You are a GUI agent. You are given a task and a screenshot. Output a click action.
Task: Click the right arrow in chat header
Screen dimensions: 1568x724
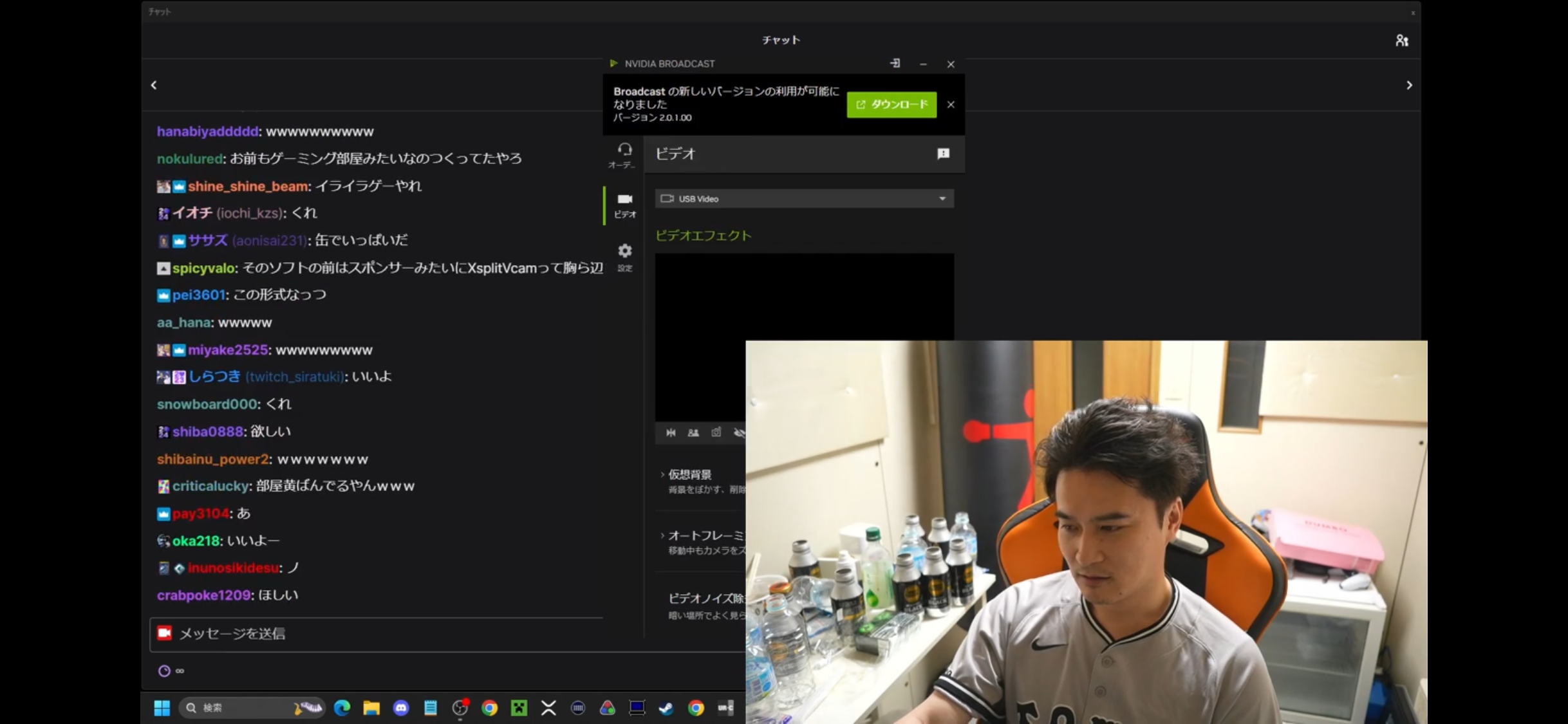[x=1409, y=85]
